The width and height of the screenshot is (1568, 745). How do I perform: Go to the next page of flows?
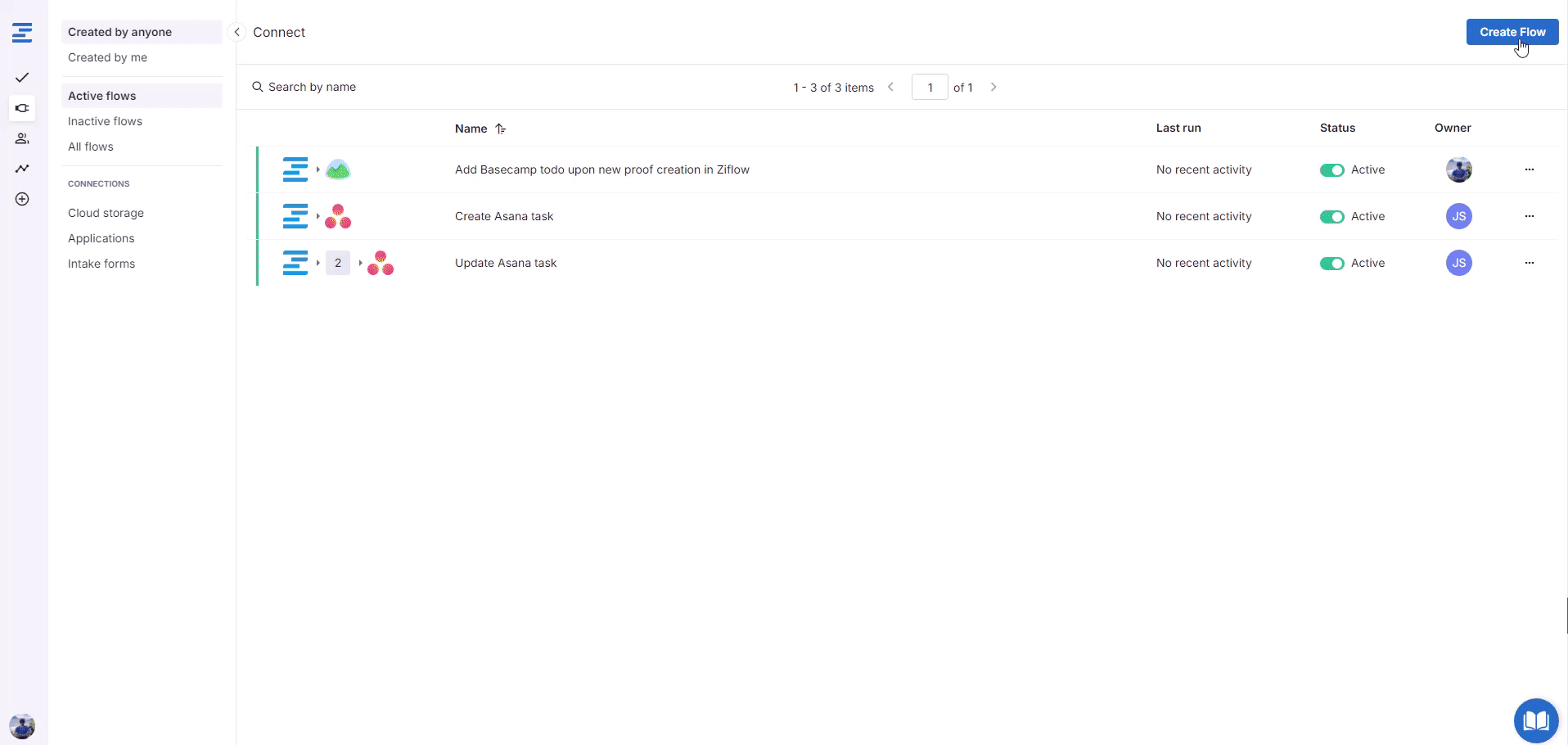click(994, 87)
